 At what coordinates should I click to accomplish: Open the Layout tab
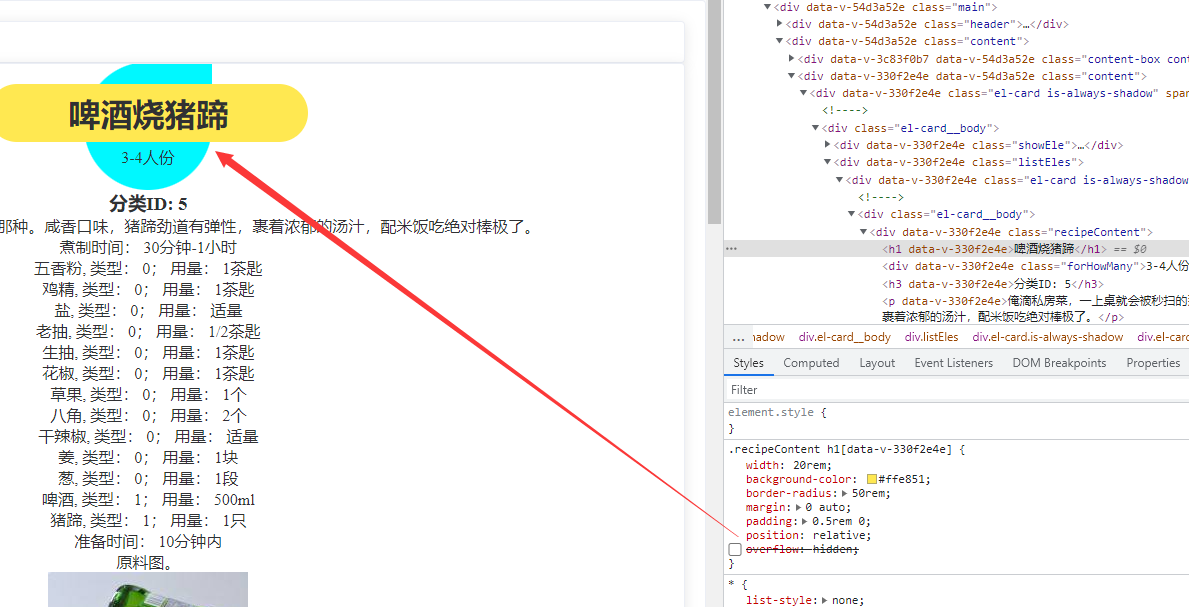[x=876, y=363]
